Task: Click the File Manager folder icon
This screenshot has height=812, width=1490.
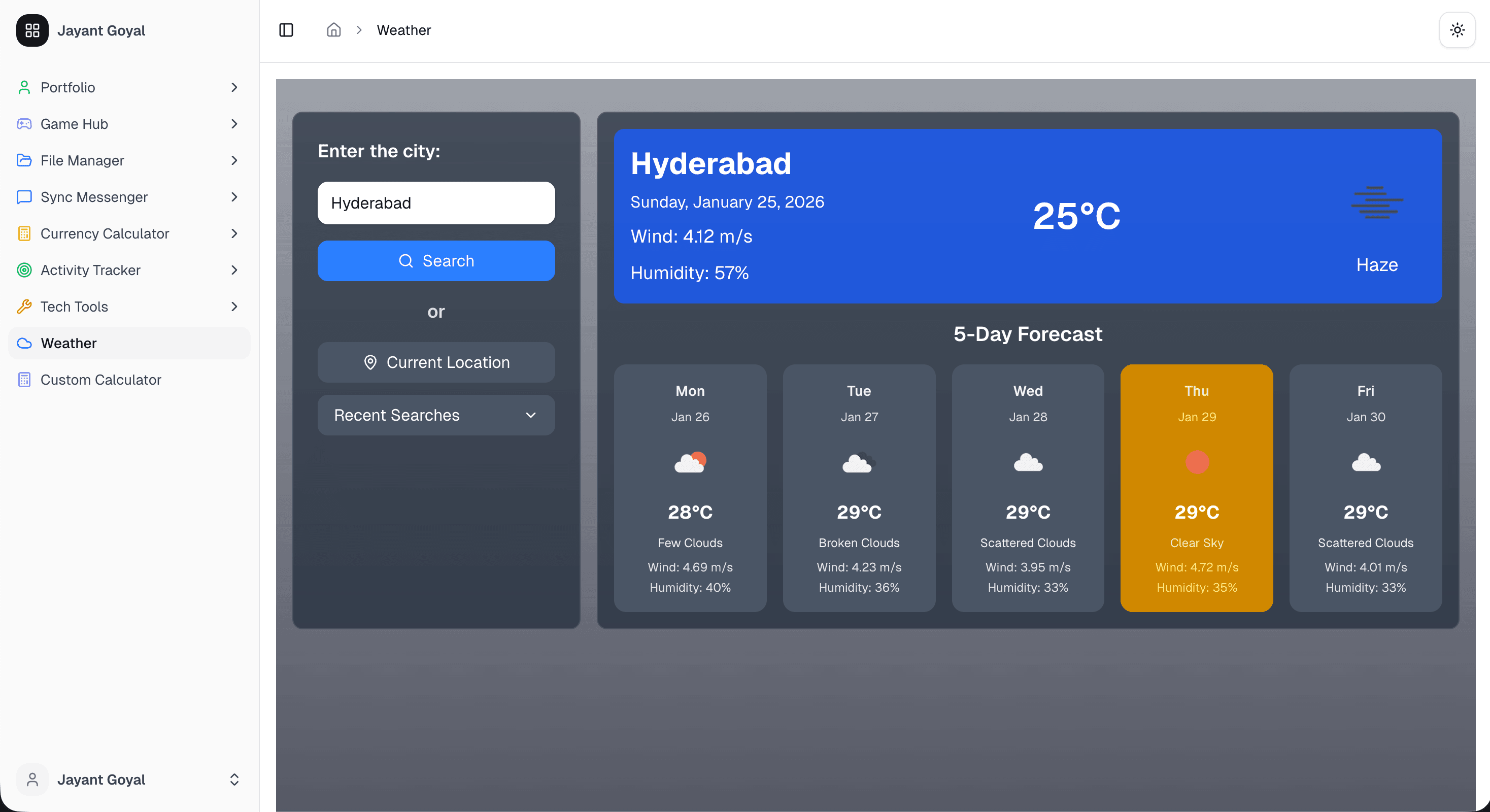Action: point(24,160)
